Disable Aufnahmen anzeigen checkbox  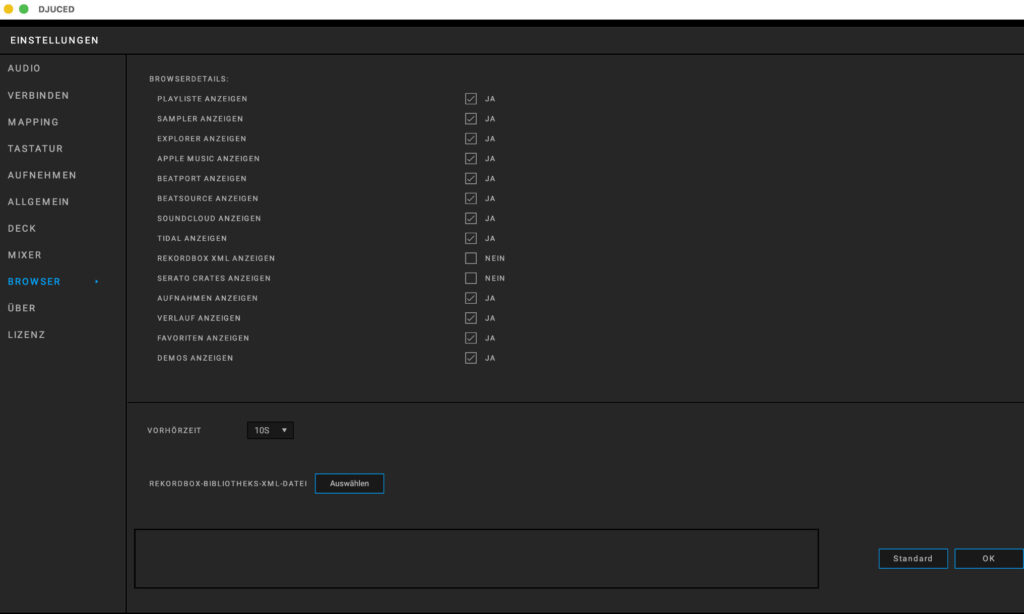click(x=471, y=298)
